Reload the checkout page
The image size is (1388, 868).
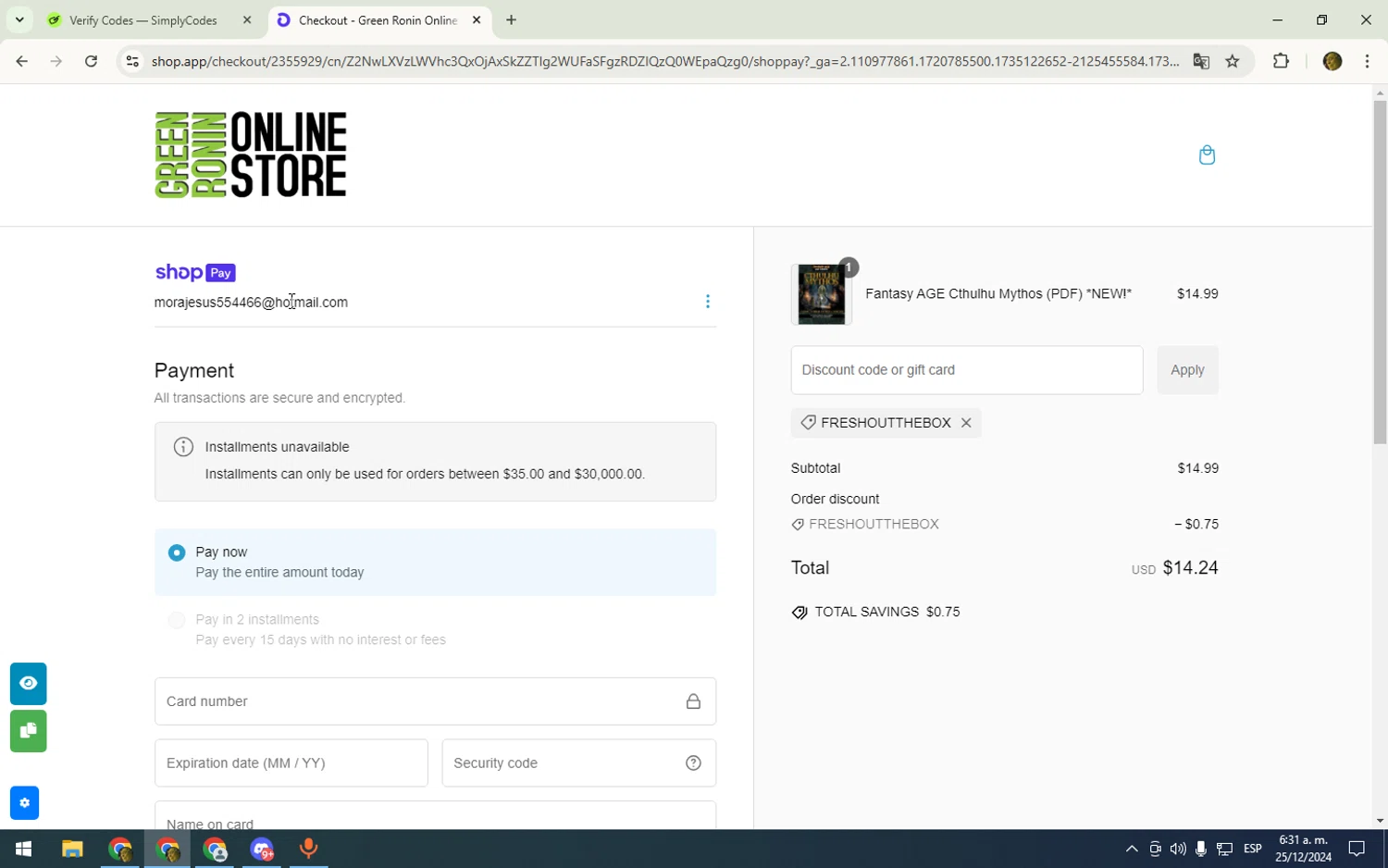(91, 61)
